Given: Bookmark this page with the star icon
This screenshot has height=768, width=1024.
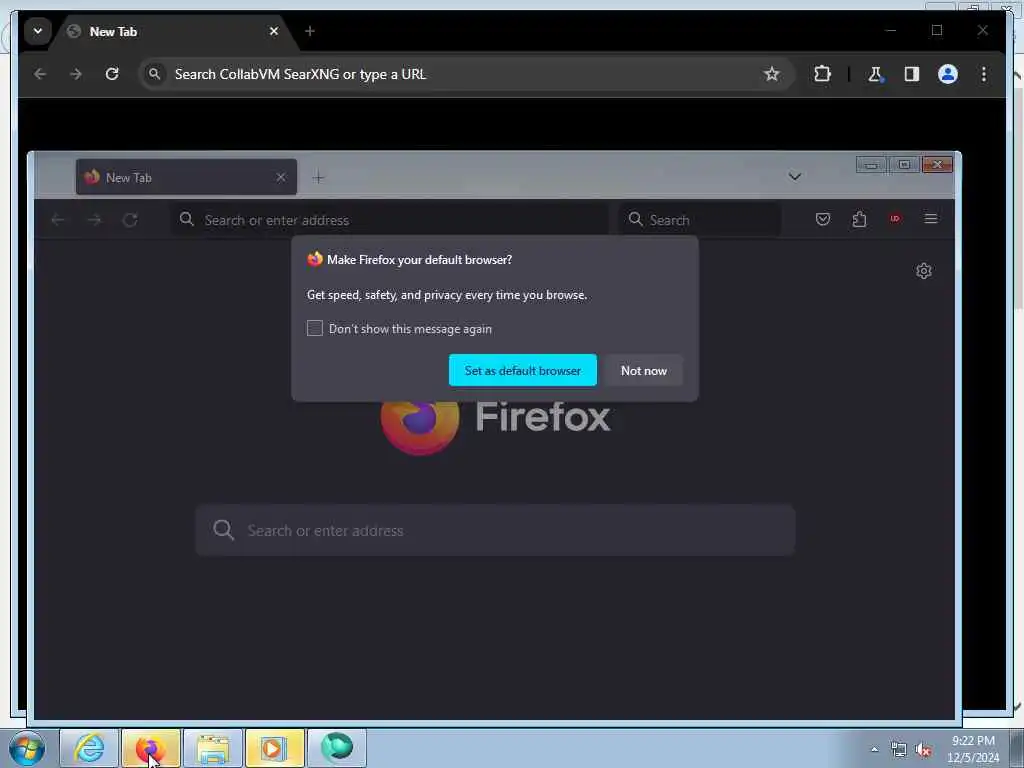Looking at the screenshot, I should (x=771, y=74).
